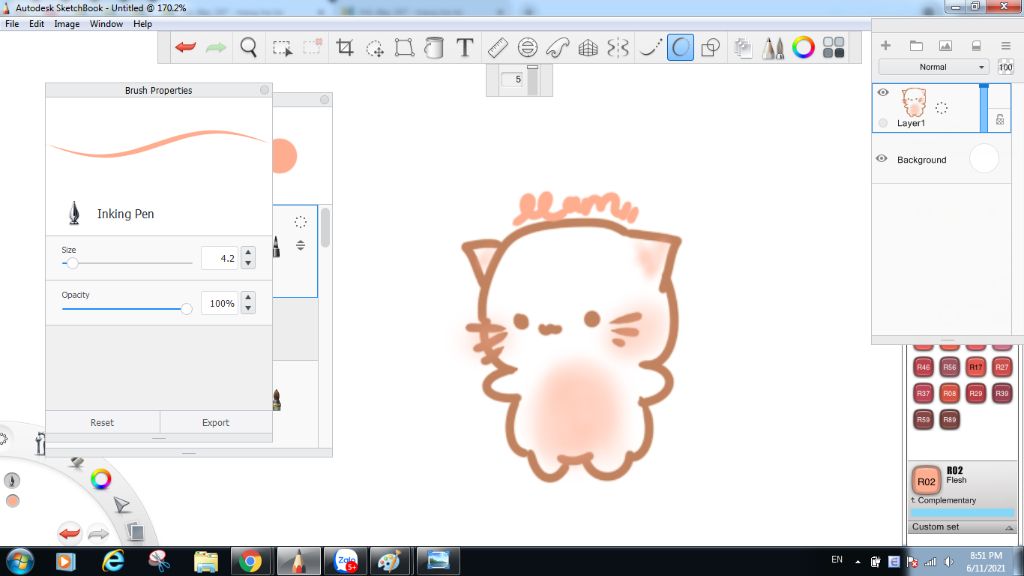Select the Crop tool
1024x576 pixels.
coord(344,47)
